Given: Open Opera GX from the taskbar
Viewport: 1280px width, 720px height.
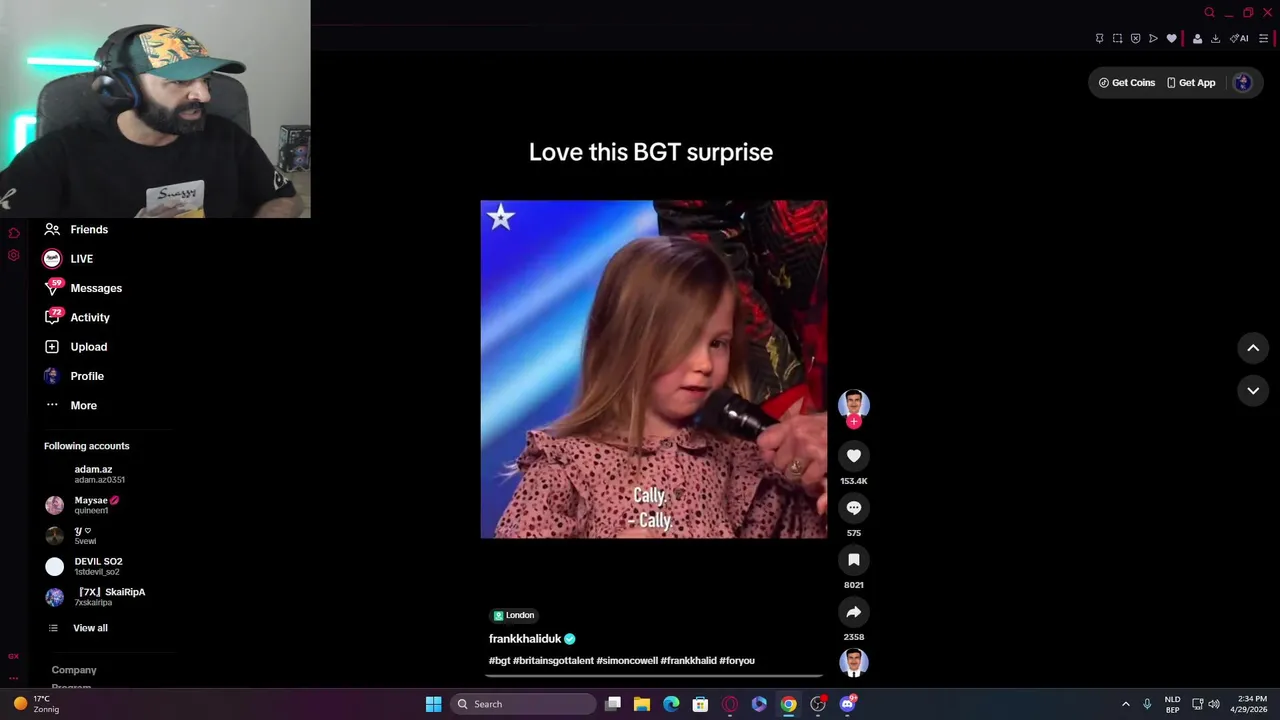Looking at the screenshot, I should pos(730,704).
